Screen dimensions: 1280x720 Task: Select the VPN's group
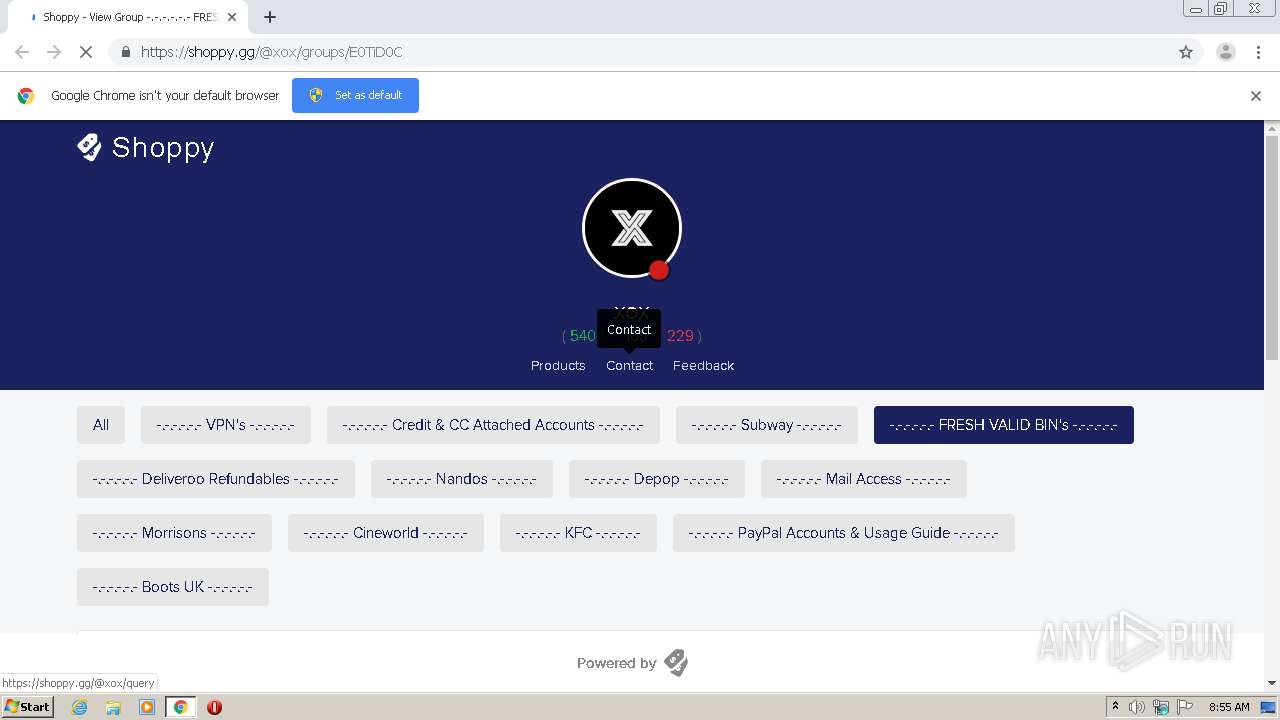226,425
